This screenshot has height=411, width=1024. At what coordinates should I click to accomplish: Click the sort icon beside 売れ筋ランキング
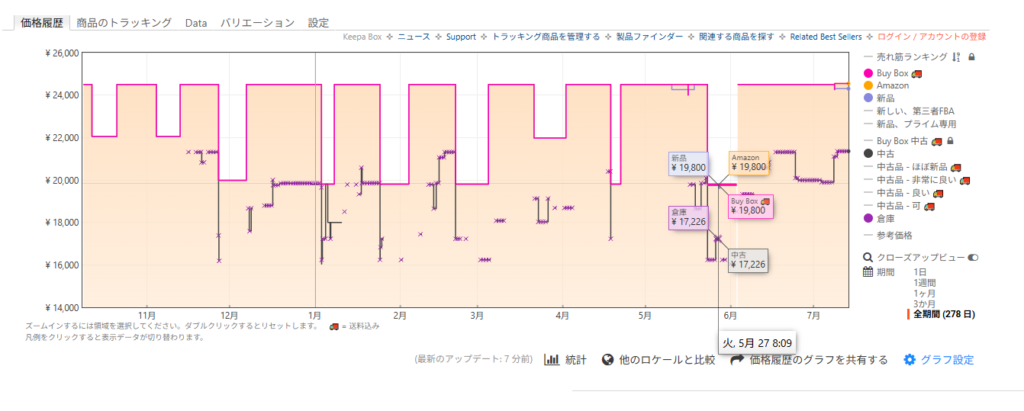[x=956, y=57]
